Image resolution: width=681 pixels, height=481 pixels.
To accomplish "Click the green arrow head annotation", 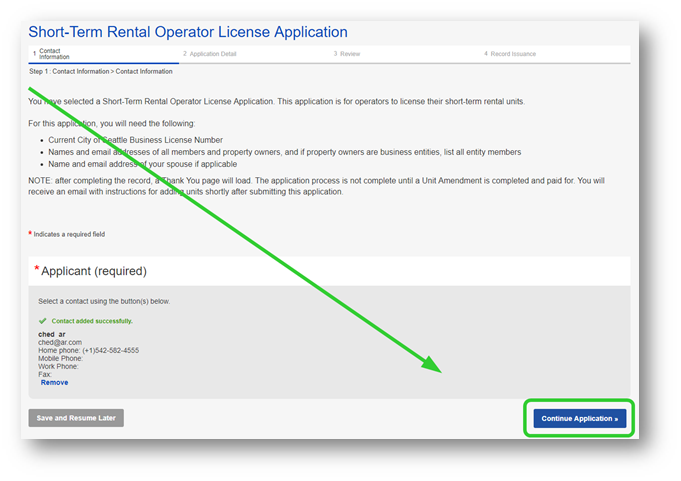I will click(x=432, y=362).
